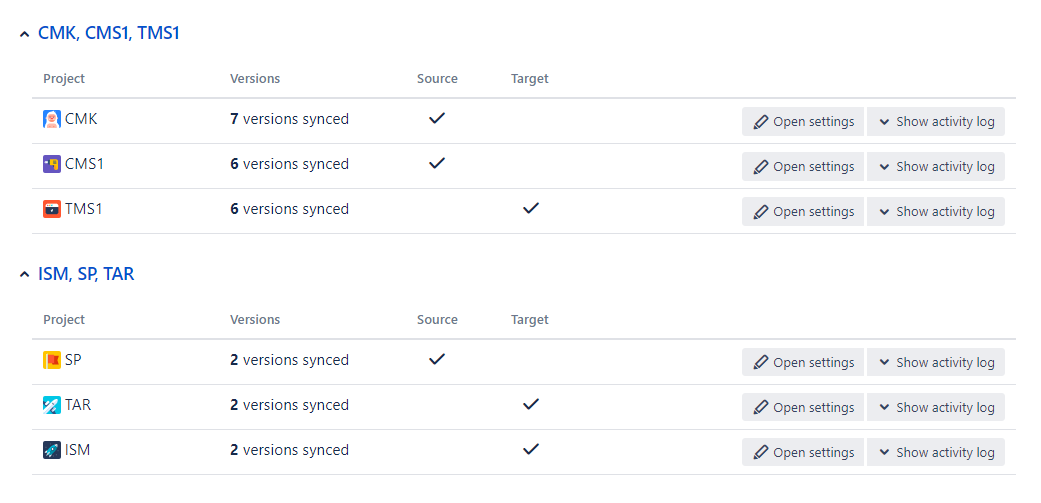
Task: Click the Source checkmark for CMK
Action: point(437,118)
